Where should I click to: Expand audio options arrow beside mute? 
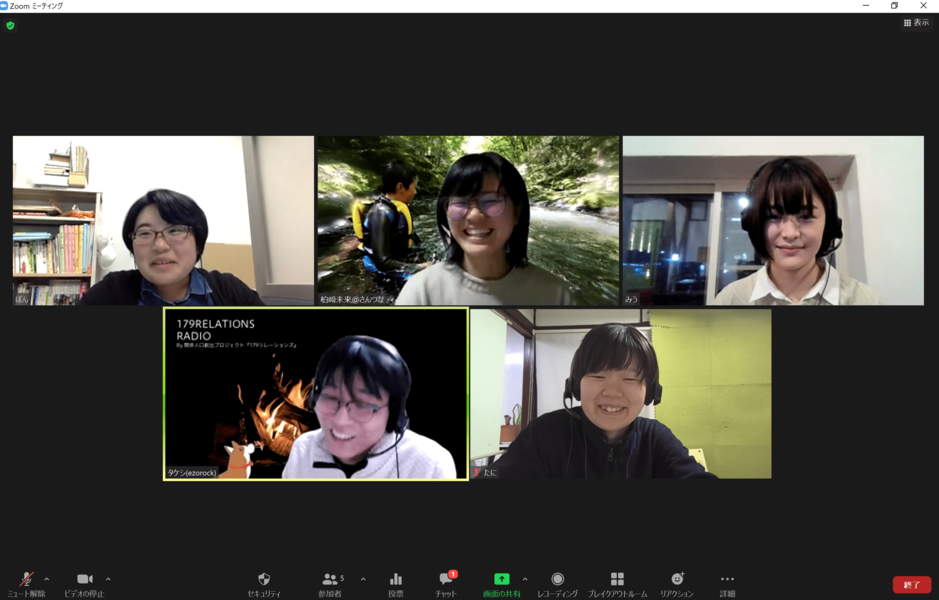pyautogui.click(x=47, y=579)
